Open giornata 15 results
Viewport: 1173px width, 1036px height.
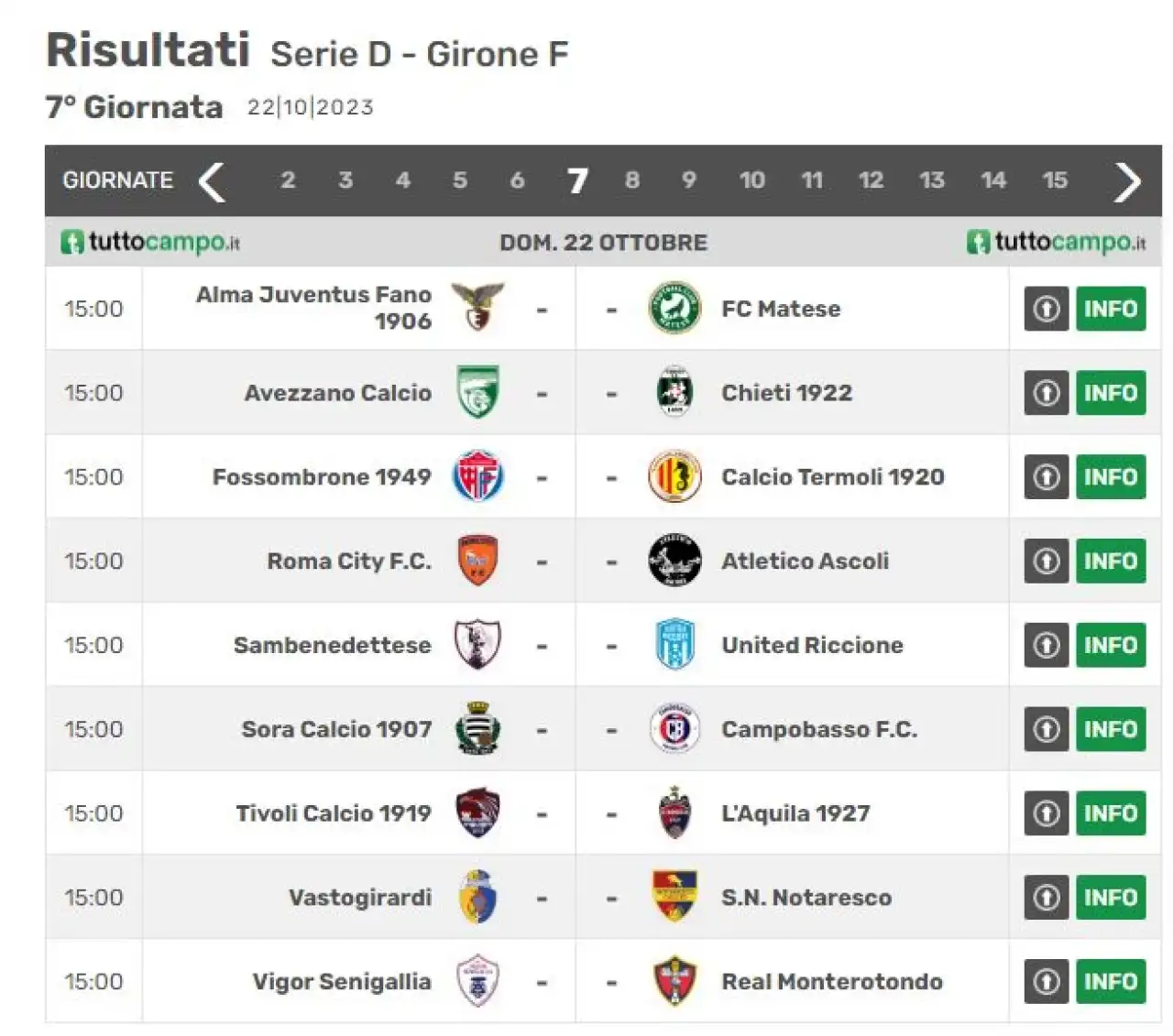(x=1055, y=180)
